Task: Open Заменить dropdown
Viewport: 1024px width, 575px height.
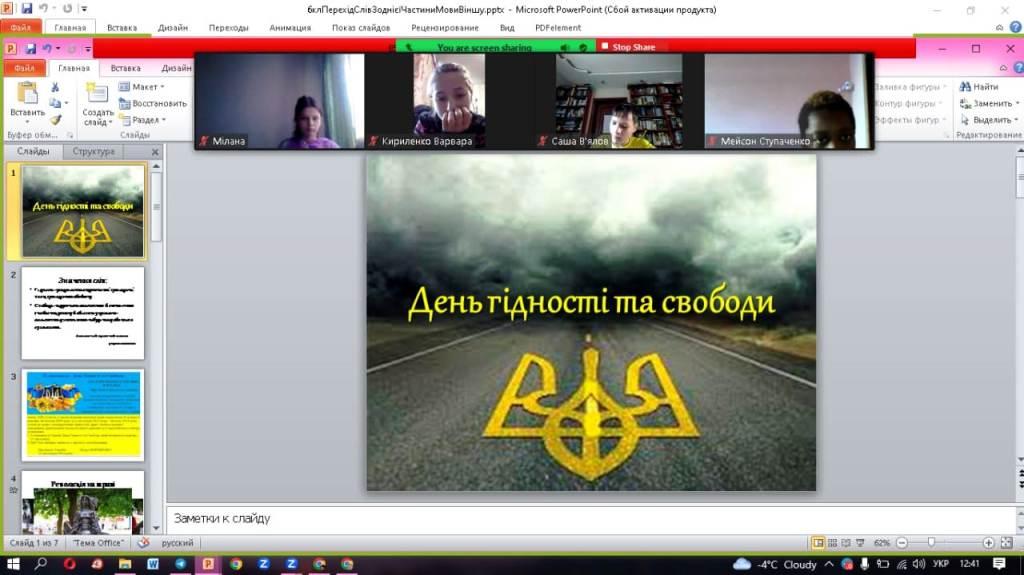Action: (x=989, y=103)
